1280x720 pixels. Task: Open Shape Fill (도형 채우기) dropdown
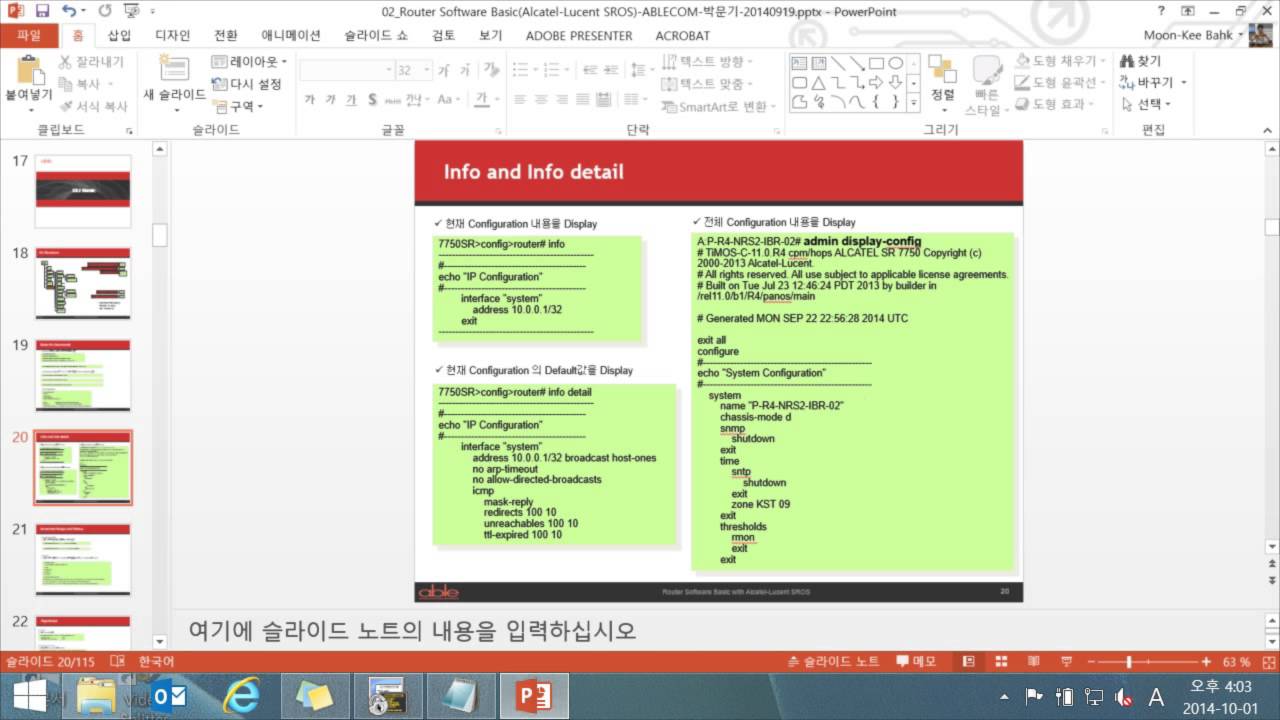(1061, 62)
